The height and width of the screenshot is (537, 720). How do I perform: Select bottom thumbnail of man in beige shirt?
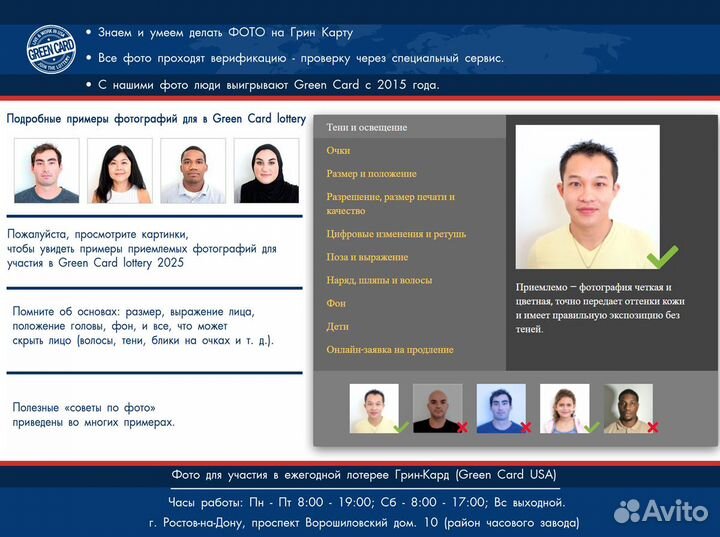[628, 408]
